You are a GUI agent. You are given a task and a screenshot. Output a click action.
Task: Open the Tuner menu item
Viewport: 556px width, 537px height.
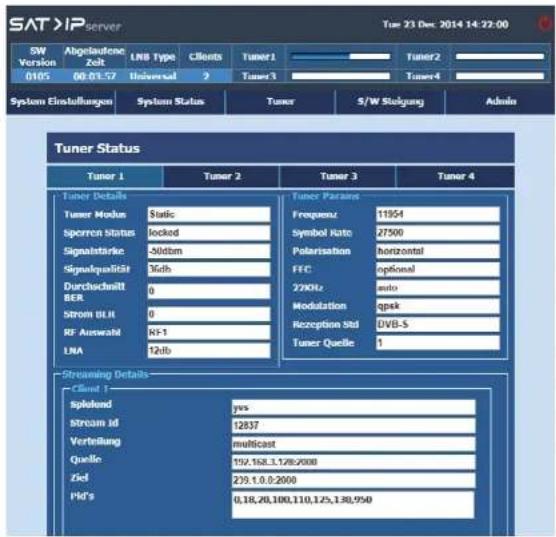280,101
